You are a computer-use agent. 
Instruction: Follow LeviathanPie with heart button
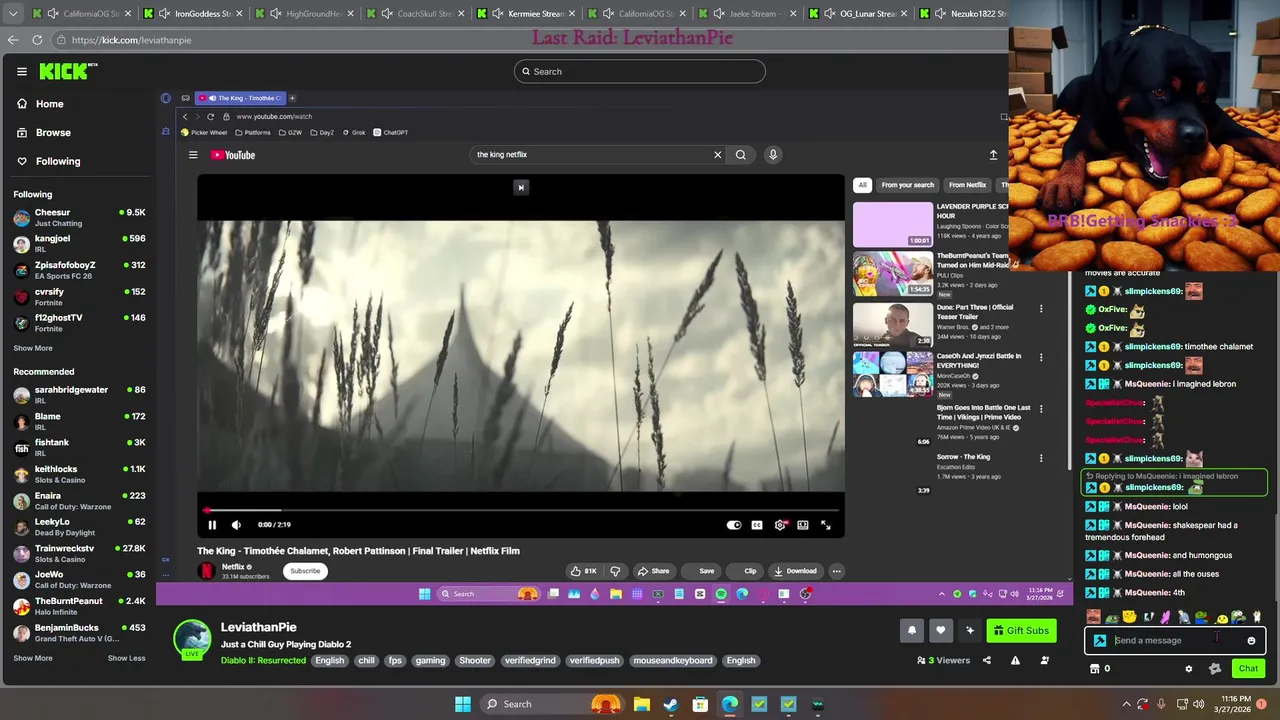click(x=940, y=630)
